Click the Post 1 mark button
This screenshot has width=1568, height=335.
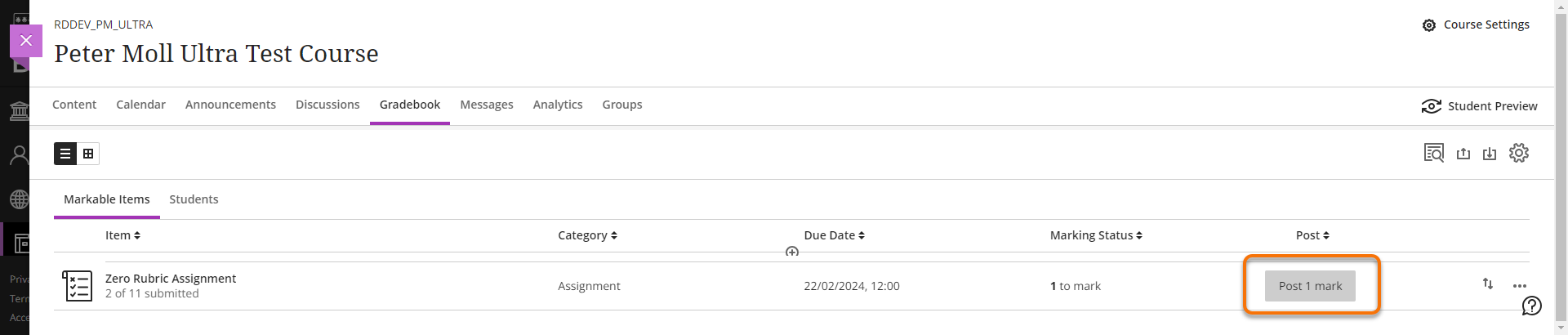(x=1310, y=286)
